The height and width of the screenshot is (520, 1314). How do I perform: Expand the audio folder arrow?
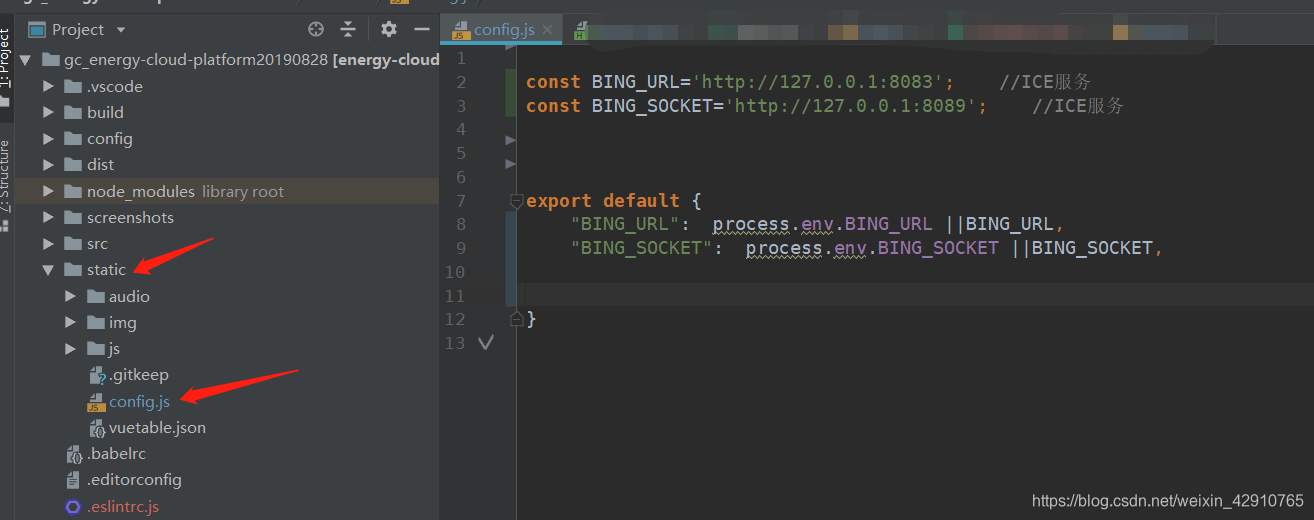(70, 296)
